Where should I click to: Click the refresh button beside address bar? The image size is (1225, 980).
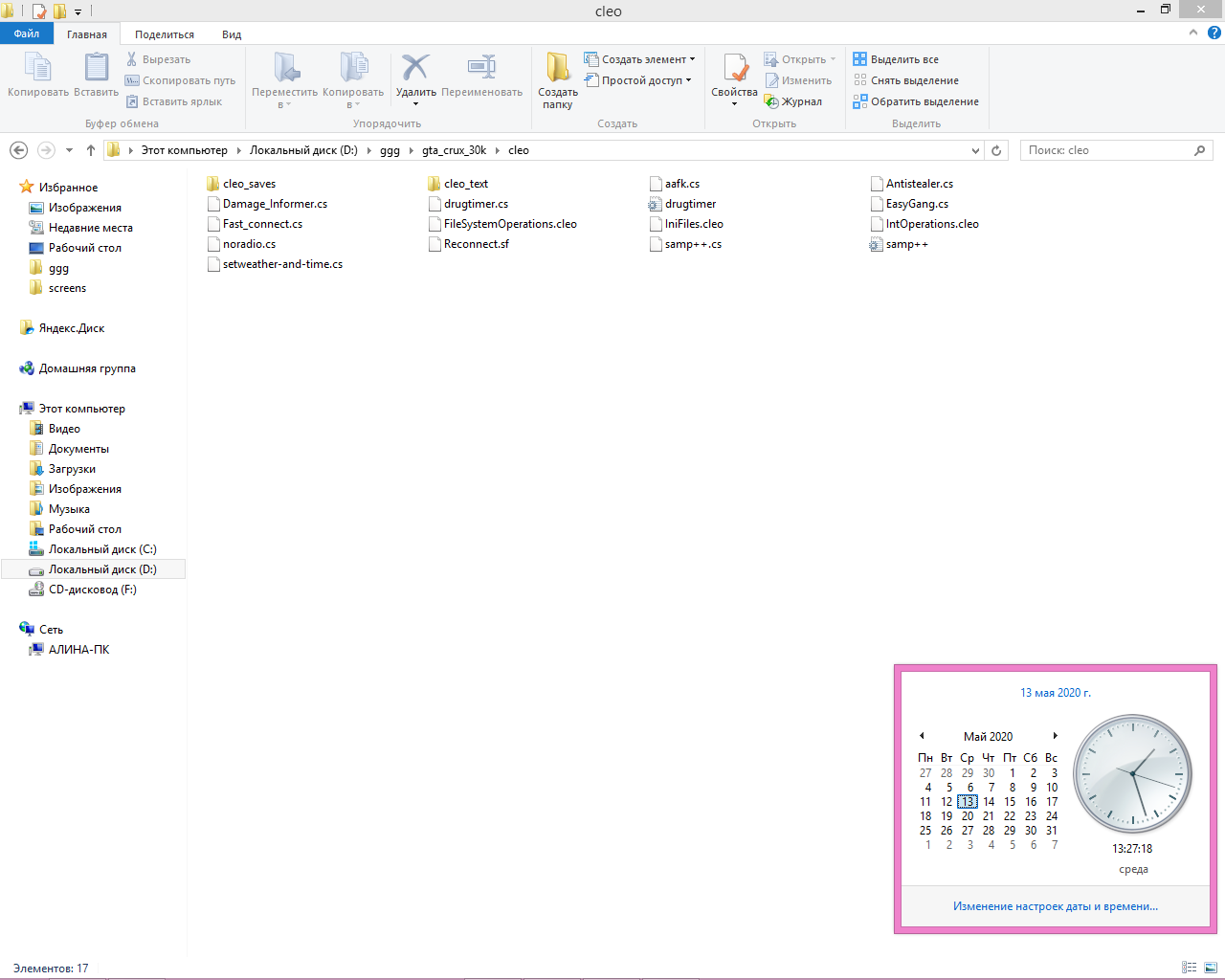(x=996, y=150)
